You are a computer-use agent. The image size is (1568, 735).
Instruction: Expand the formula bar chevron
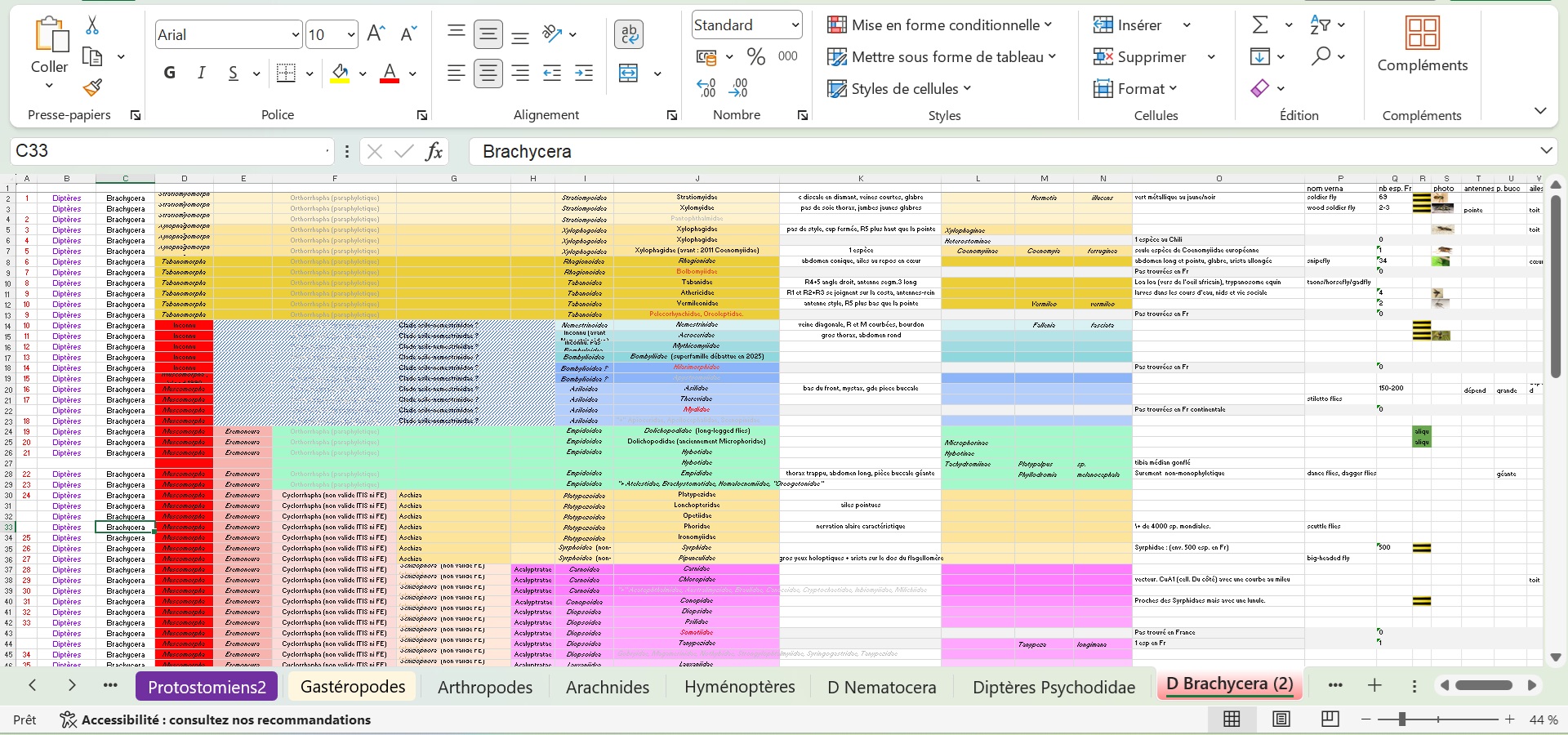(1546, 150)
